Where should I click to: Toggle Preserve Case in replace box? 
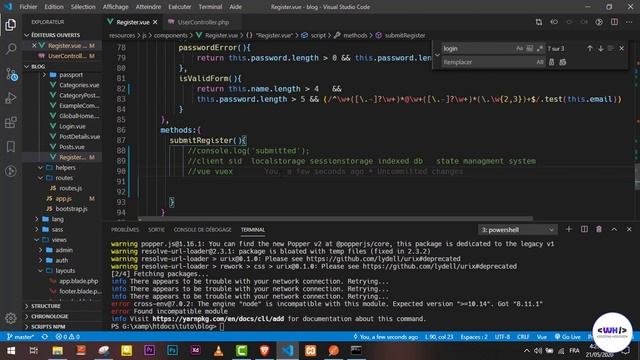(x=540, y=62)
